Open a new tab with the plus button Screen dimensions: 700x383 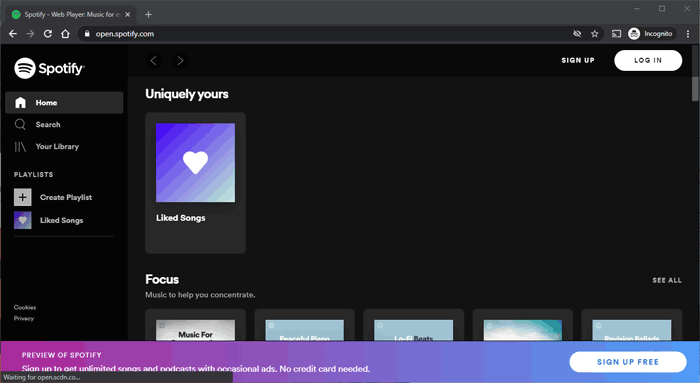[149, 15]
